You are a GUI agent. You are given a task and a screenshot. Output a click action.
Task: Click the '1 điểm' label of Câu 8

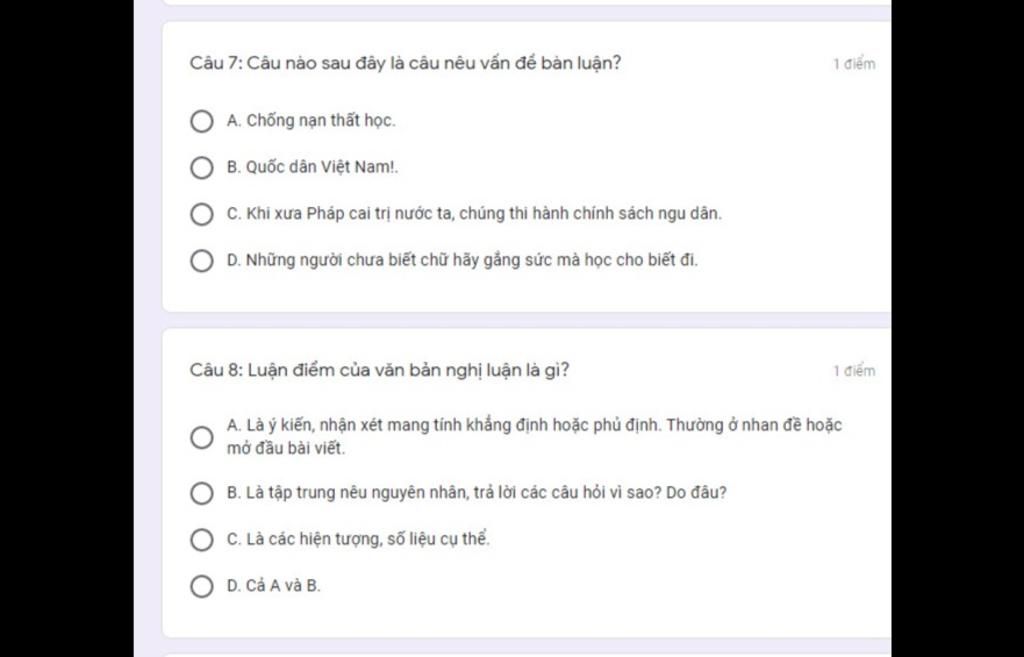(x=854, y=371)
